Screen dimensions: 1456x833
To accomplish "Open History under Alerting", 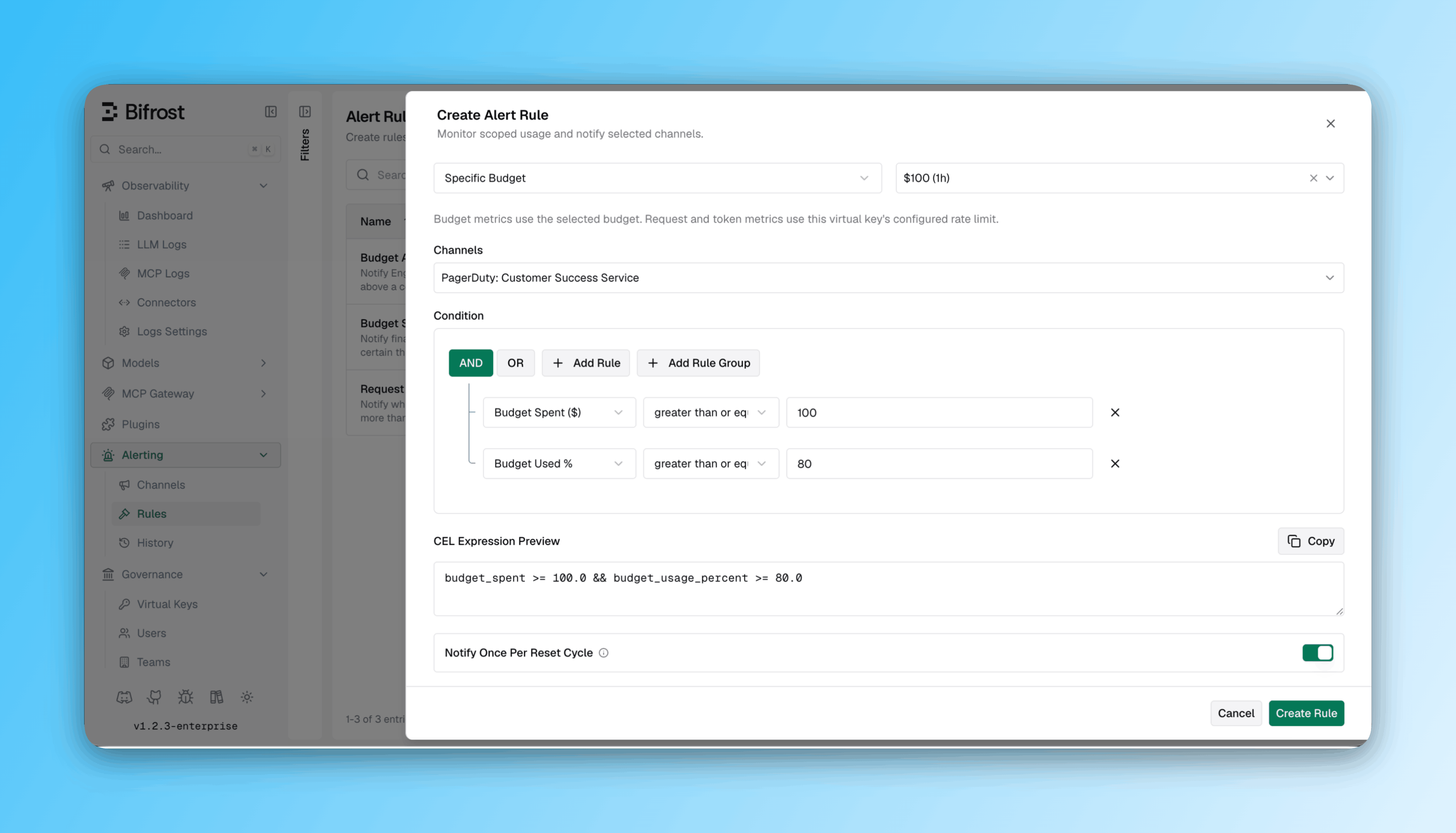I will [155, 542].
